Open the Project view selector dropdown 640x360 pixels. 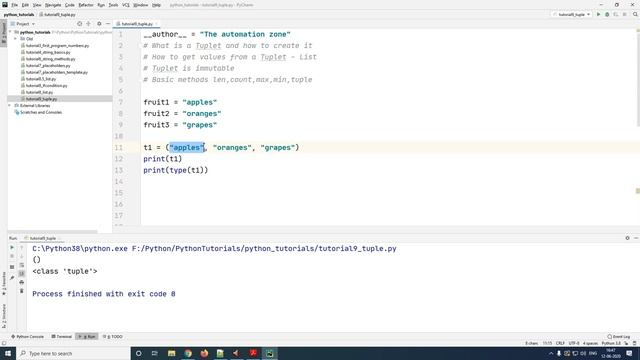coord(23,24)
